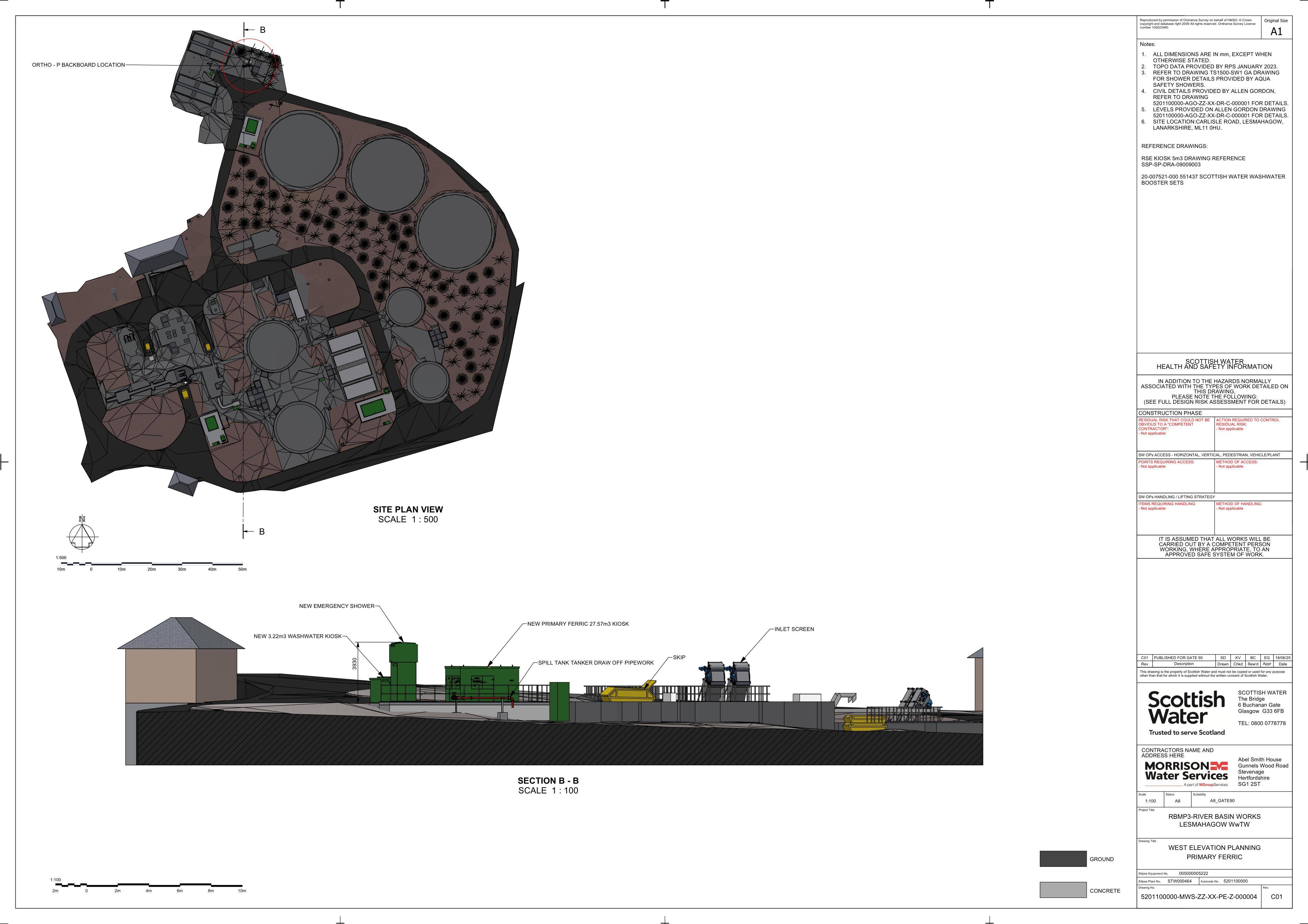This screenshot has width=1308, height=924.
Task: Click the SECTION B - B title
Action: (548, 780)
